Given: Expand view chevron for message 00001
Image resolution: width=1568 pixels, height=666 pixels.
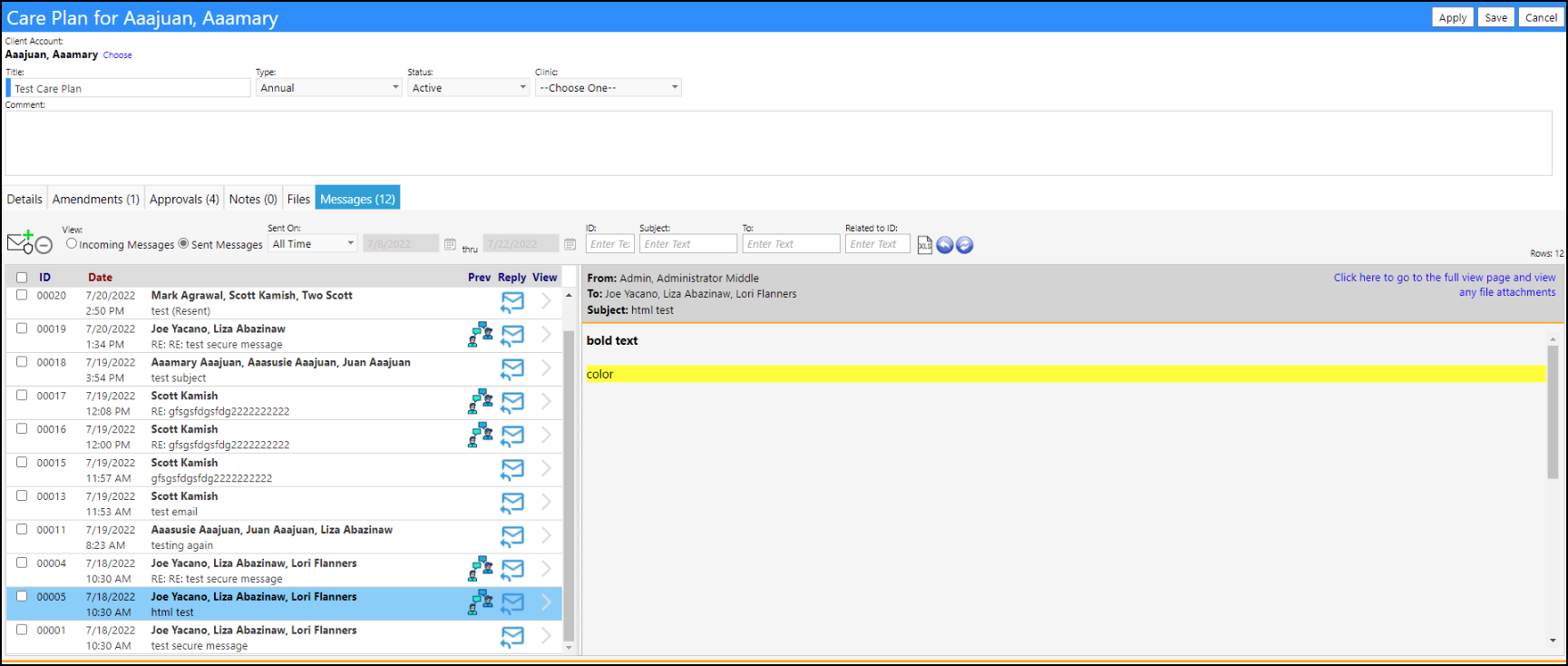Looking at the screenshot, I should tap(546, 637).
